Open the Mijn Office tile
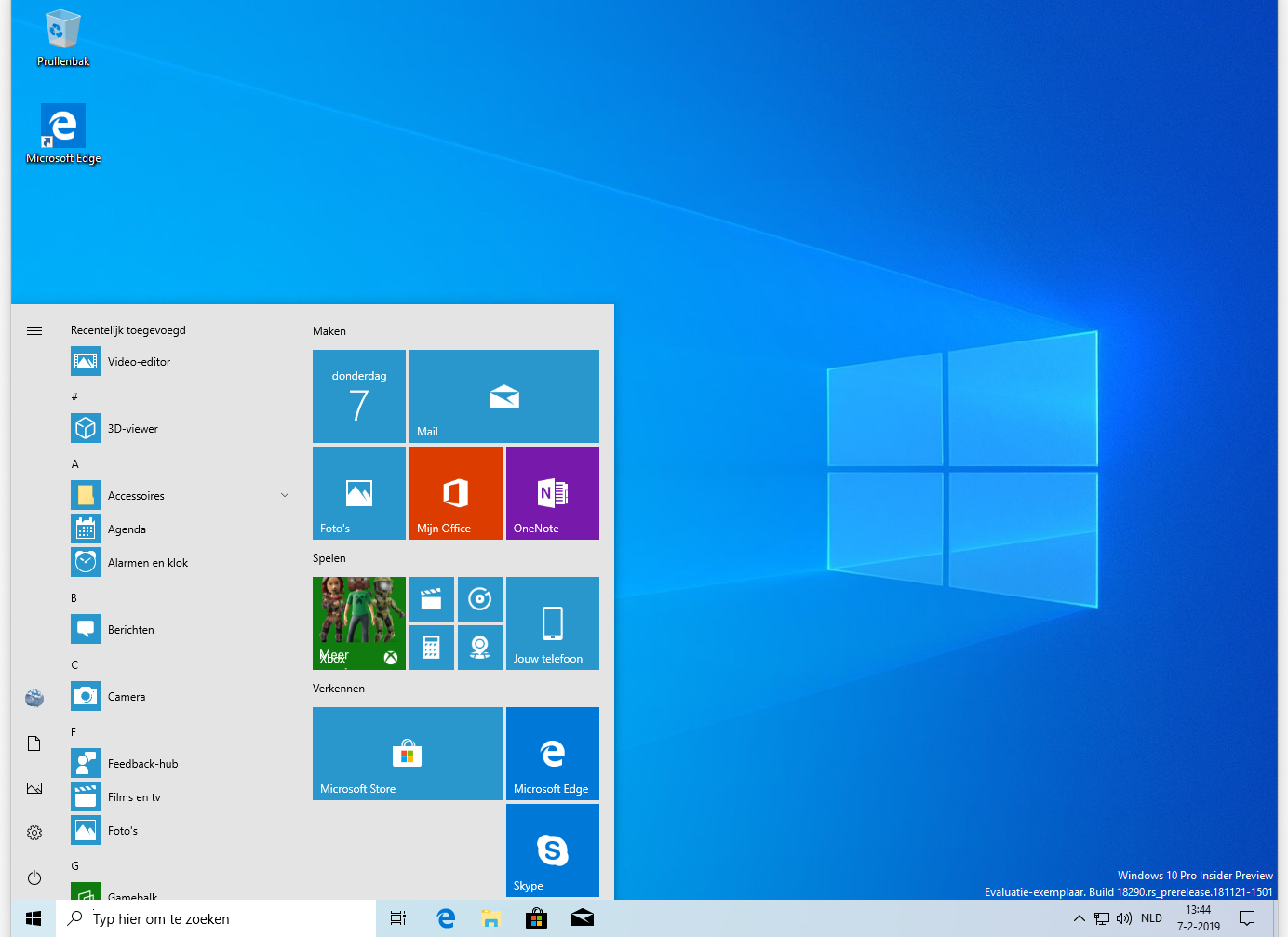The image size is (1288, 937). click(x=455, y=493)
